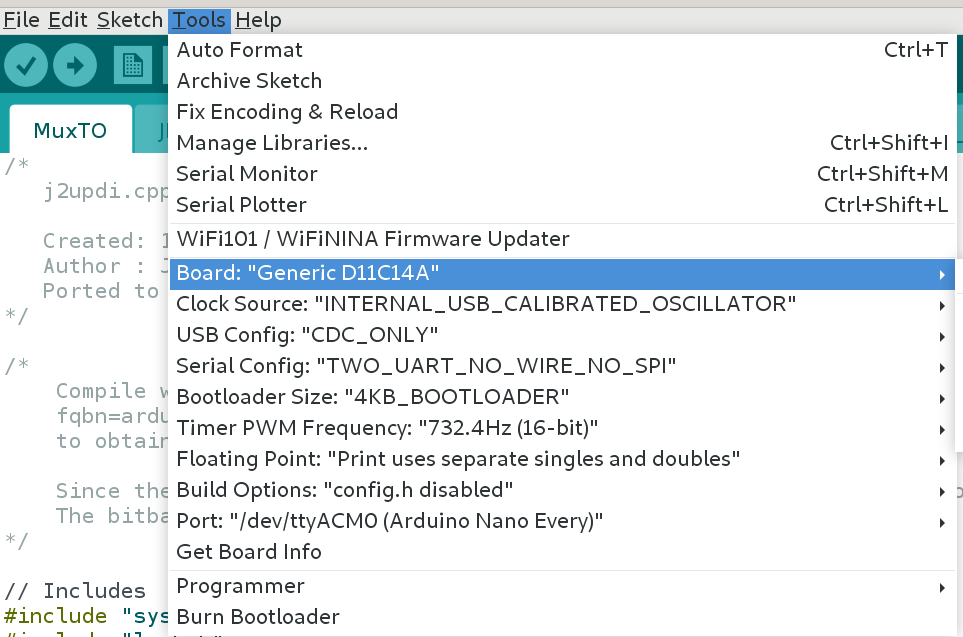Open the File menu
Screen dimensions: 963x637
tap(21, 19)
